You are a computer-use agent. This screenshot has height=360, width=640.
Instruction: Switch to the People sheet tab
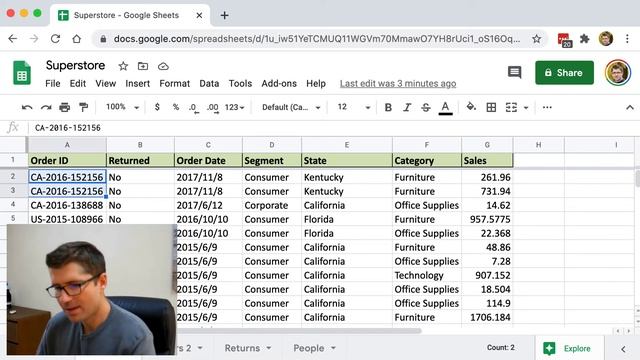(x=309, y=348)
